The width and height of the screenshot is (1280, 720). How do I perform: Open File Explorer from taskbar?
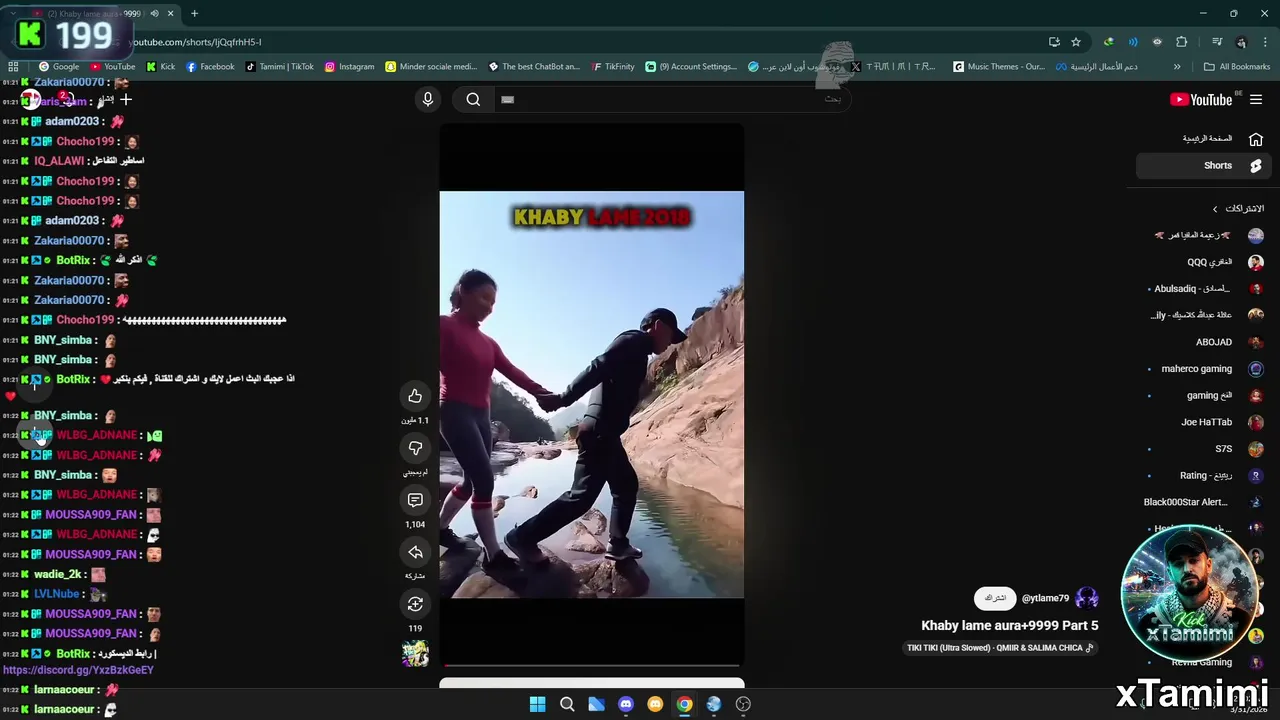pos(596,704)
